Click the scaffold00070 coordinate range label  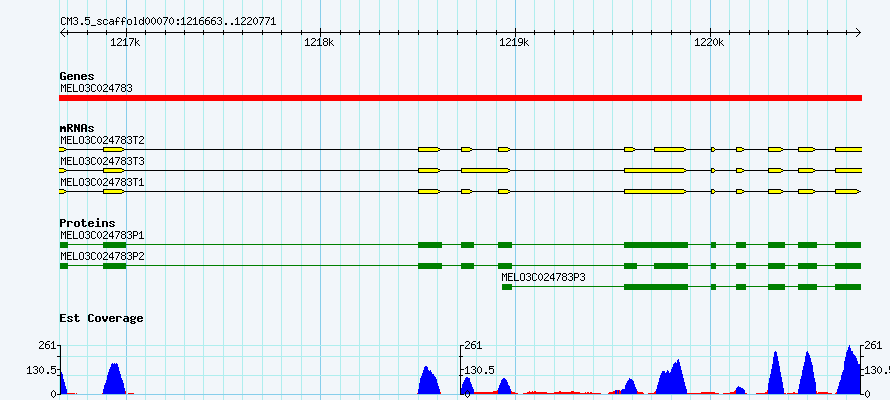tap(168, 22)
